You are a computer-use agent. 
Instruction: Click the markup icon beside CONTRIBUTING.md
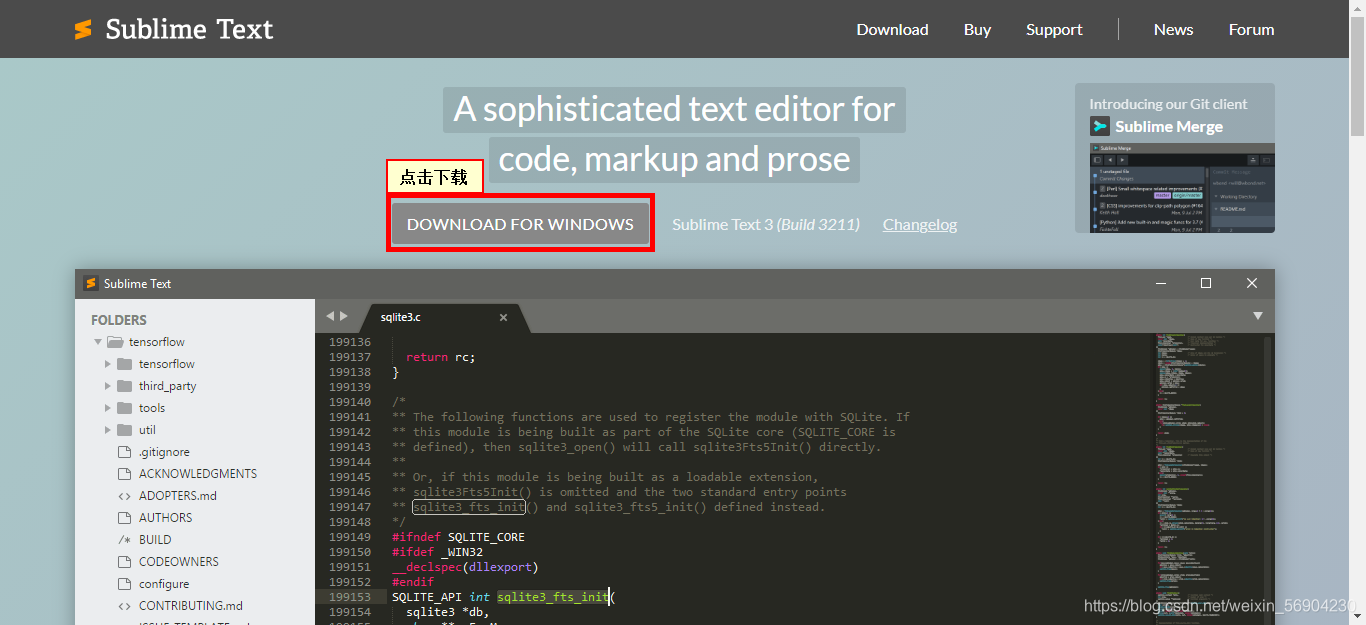click(125, 606)
